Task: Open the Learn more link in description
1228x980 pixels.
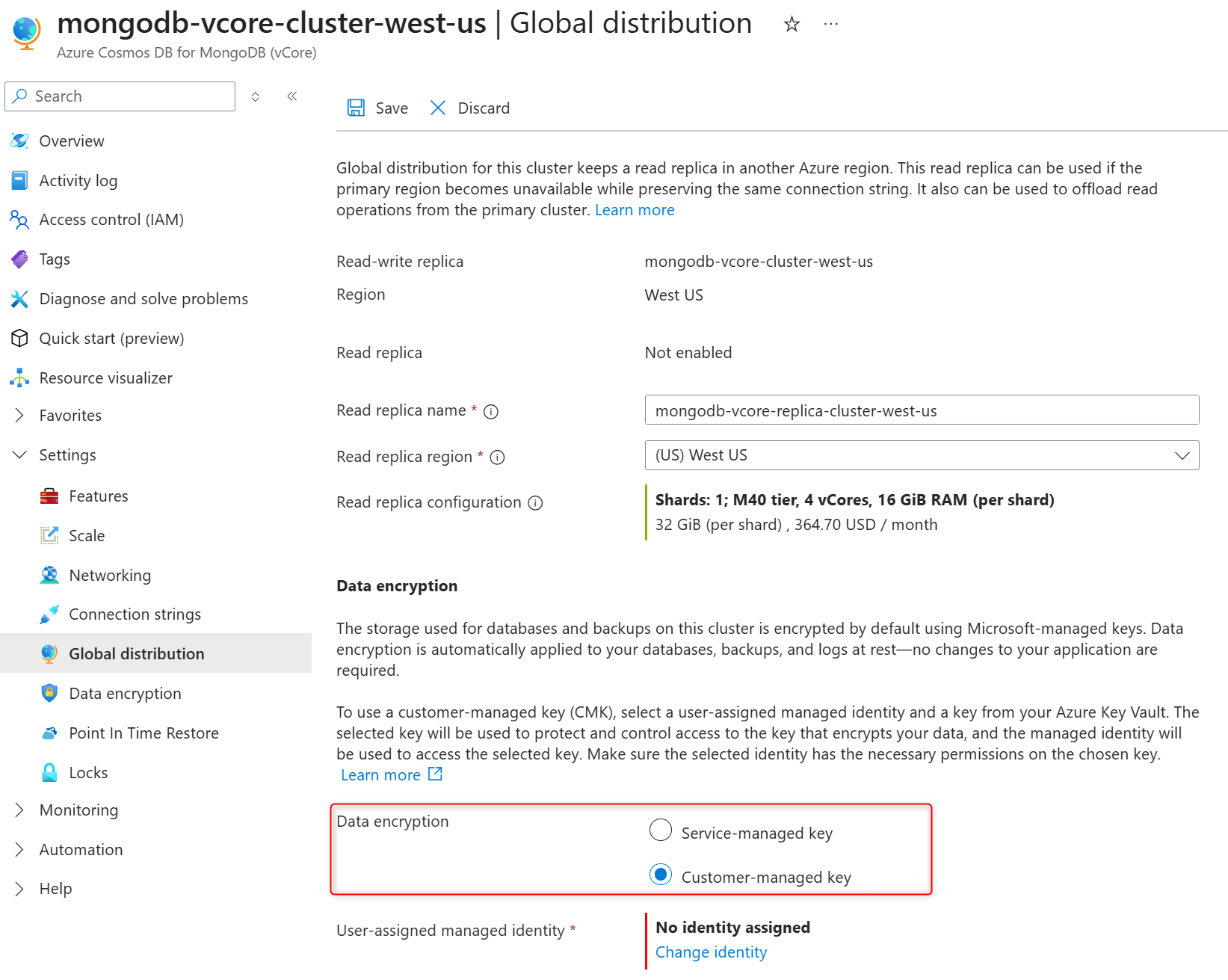Action: pos(635,210)
